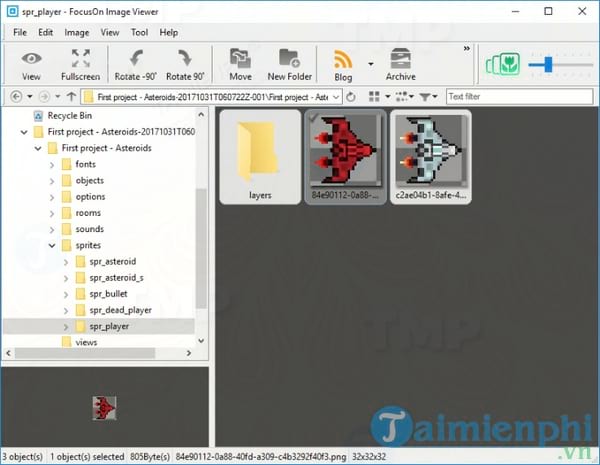The width and height of the screenshot is (600, 465).
Task: Expand the fonts folder
Action: (52, 165)
